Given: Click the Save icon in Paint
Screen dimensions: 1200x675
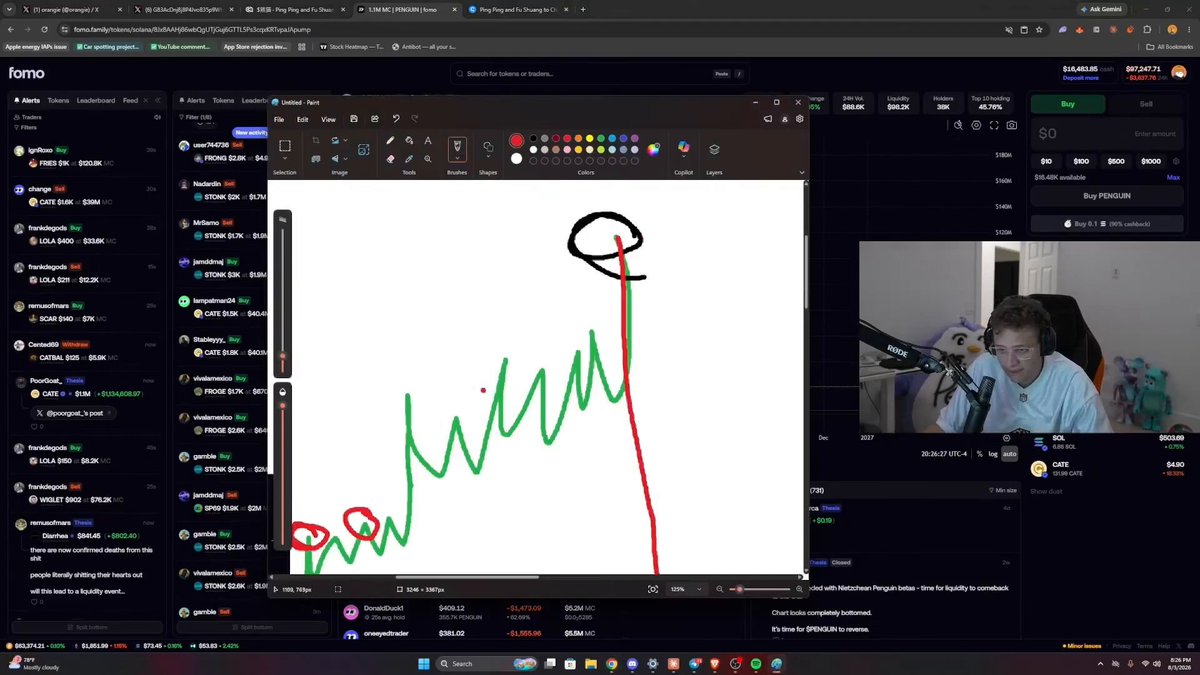Looking at the screenshot, I should [x=354, y=119].
